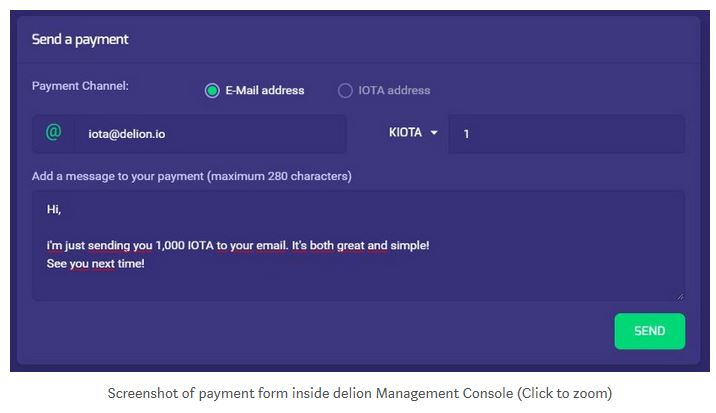Select the IOTA address radio button

(x=345, y=90)
